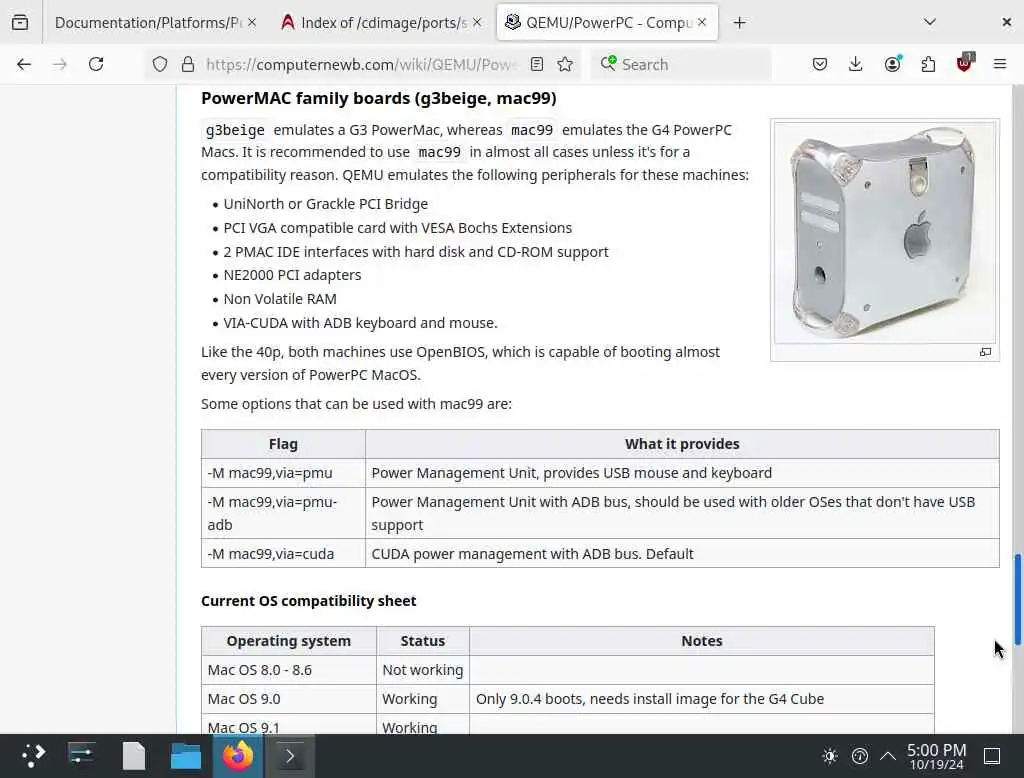Select the g3beige code text
The width and height of the screenshot is (1024, 778).
pyautogui.click(x=235, y=130)
